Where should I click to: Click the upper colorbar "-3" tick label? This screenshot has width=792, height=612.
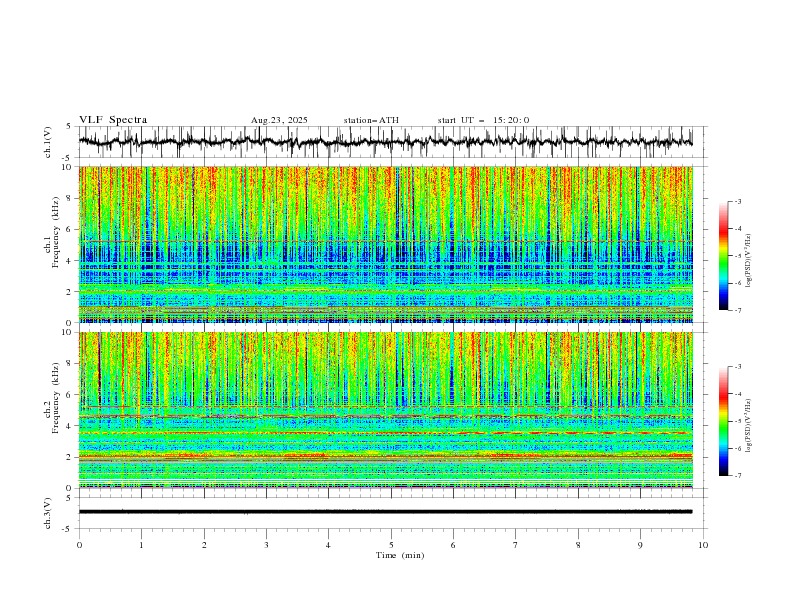[738, 201]
